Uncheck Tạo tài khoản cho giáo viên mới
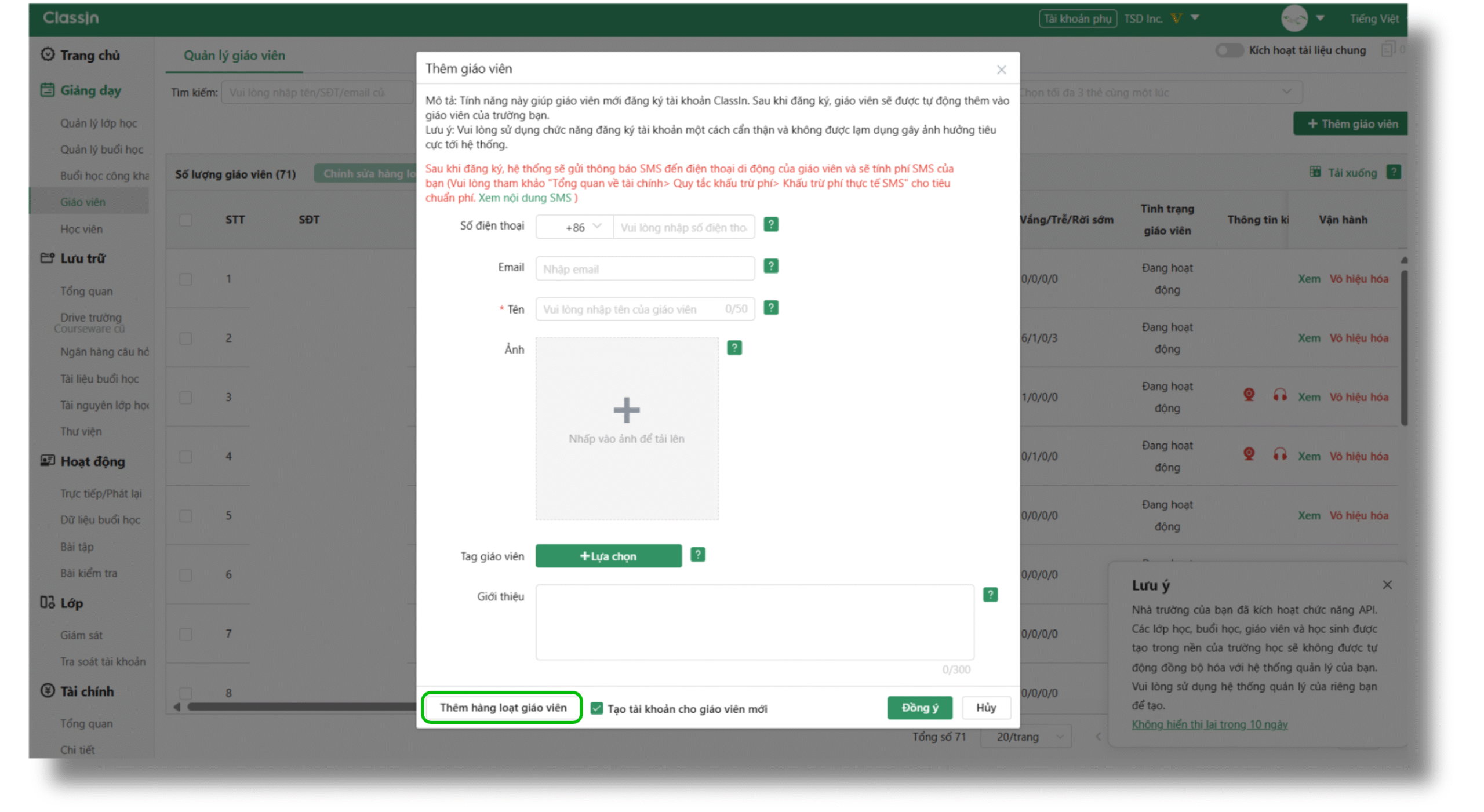Image resolution: width=1484 pixels, height=812 pixels. (x=596, y=708)
